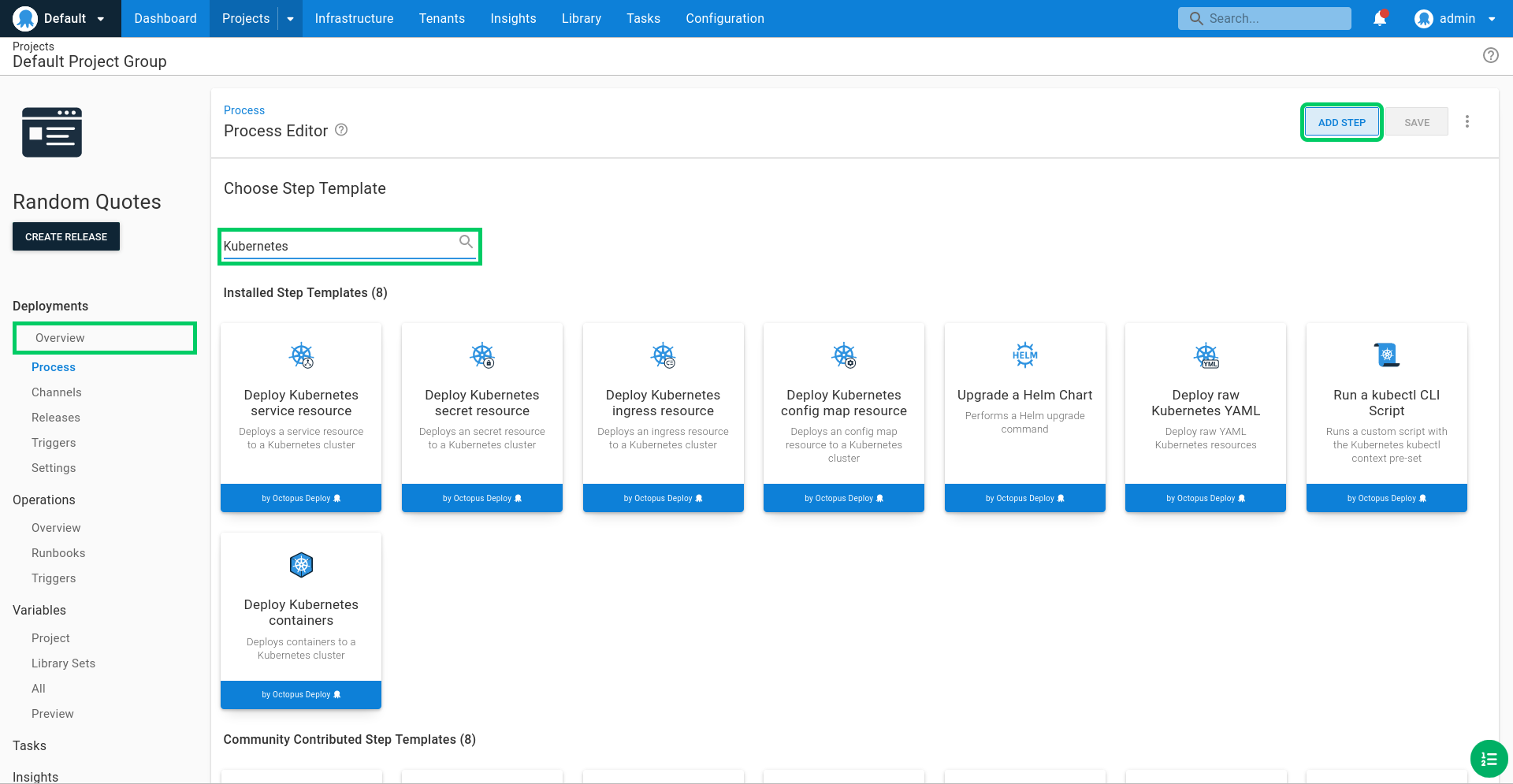Image resolution: width=1513 pixels, height=784 pixels.
Task: Open the Preview variables link
Action: 53,714
